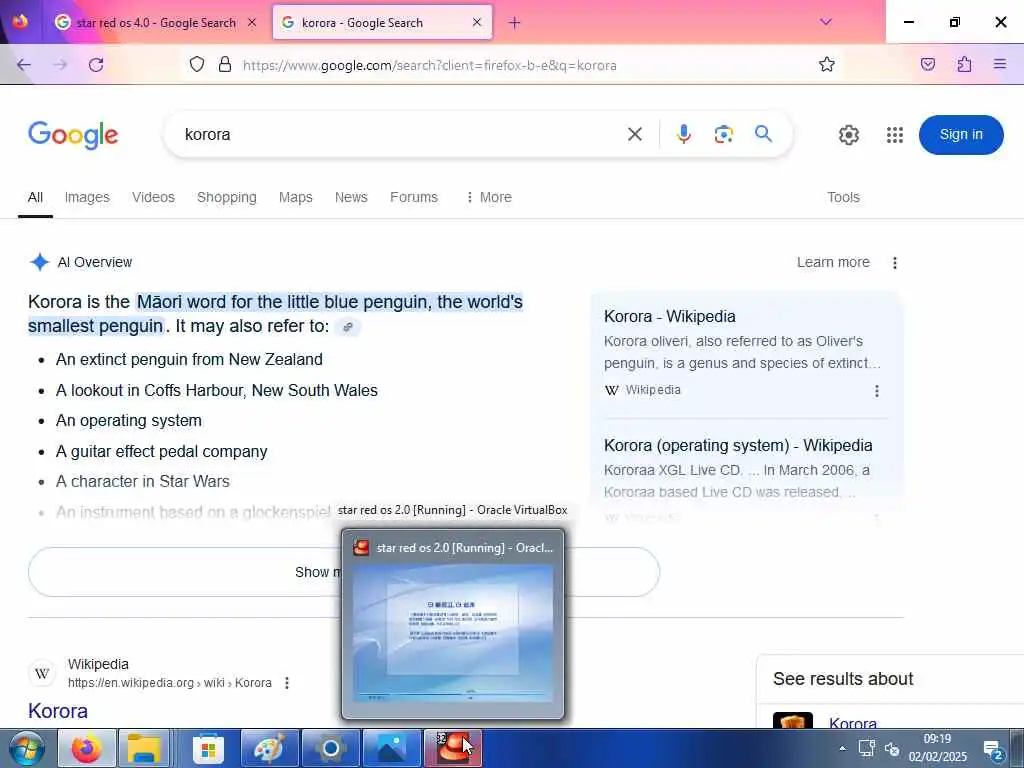Click the Windows Start orb
Screen dimensions: 1024x768
point(27,748)
